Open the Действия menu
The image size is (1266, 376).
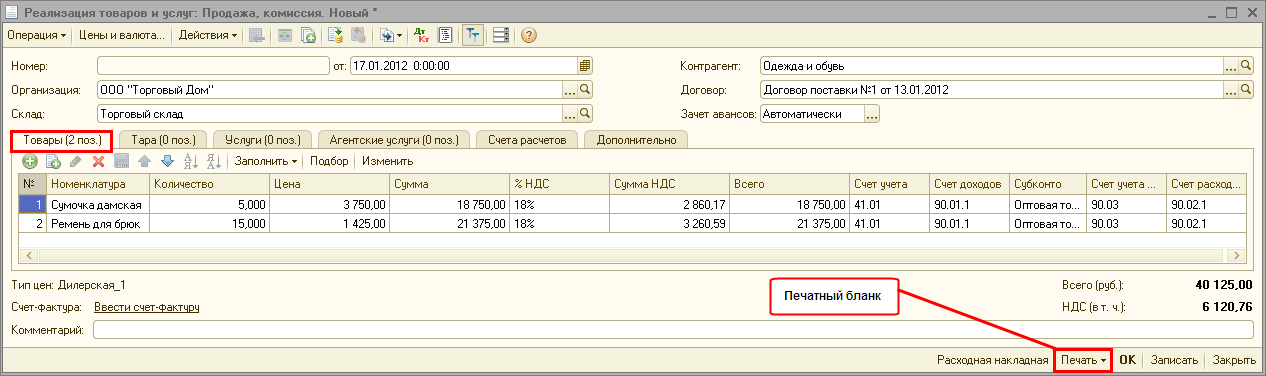coord(208,35)
